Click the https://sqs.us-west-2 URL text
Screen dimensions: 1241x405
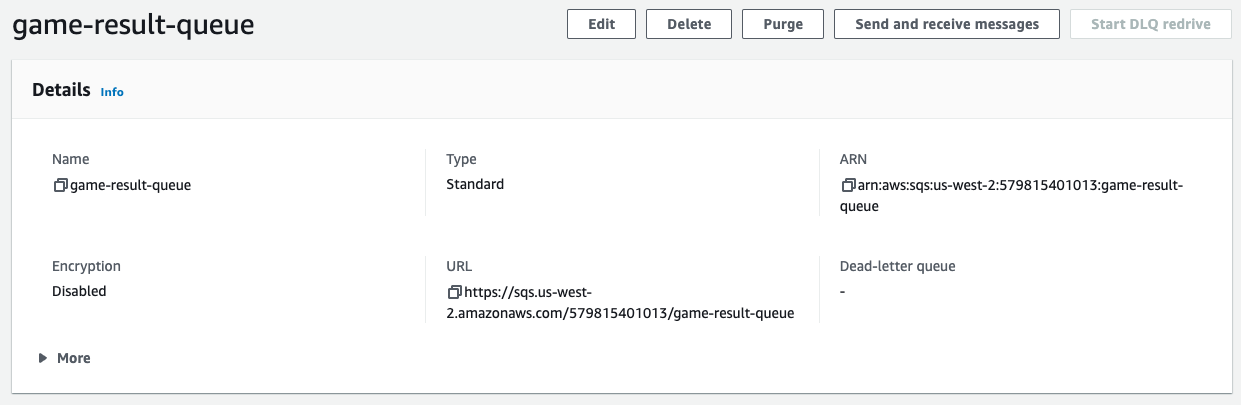621,303
